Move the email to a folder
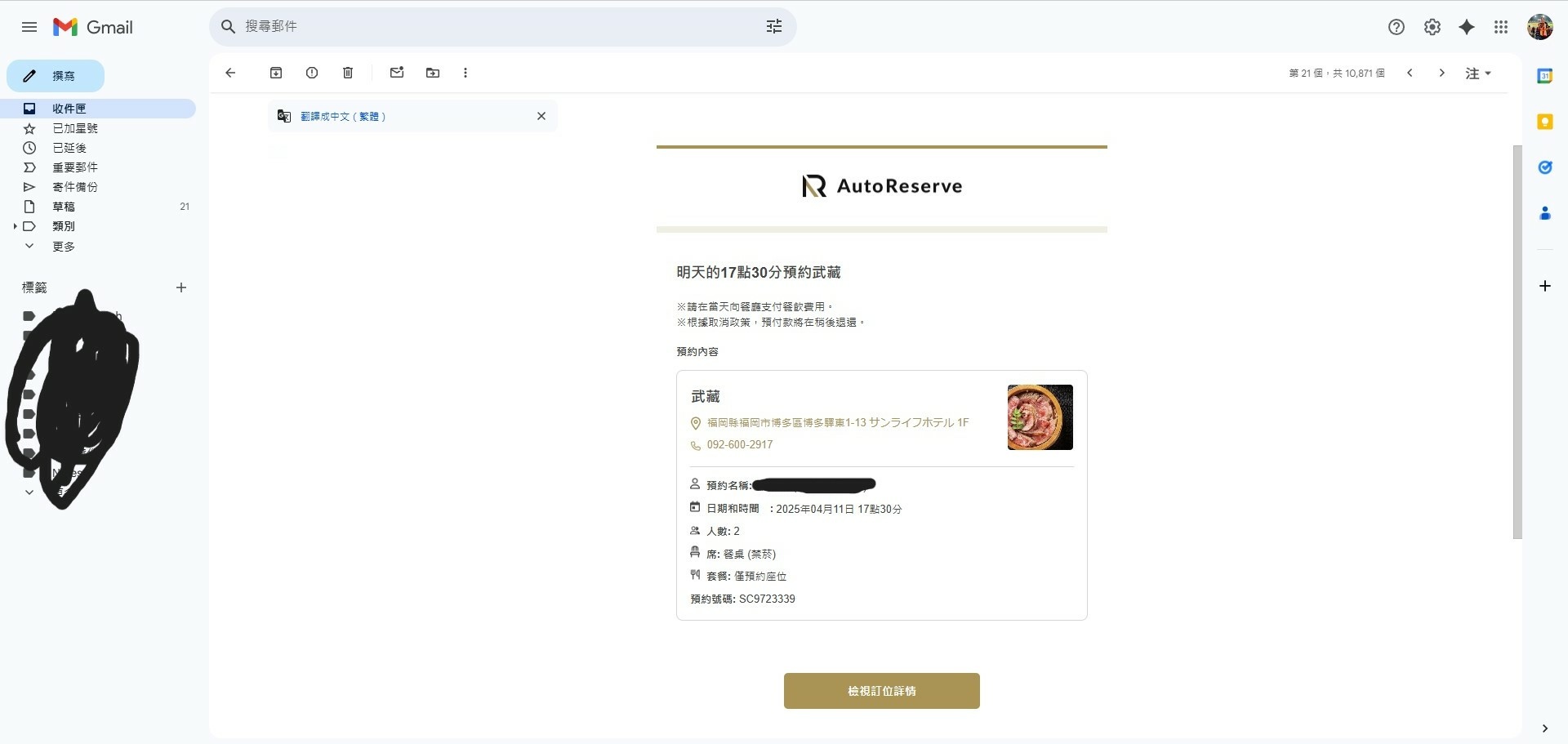The image size is (1568, 744). 432,73
